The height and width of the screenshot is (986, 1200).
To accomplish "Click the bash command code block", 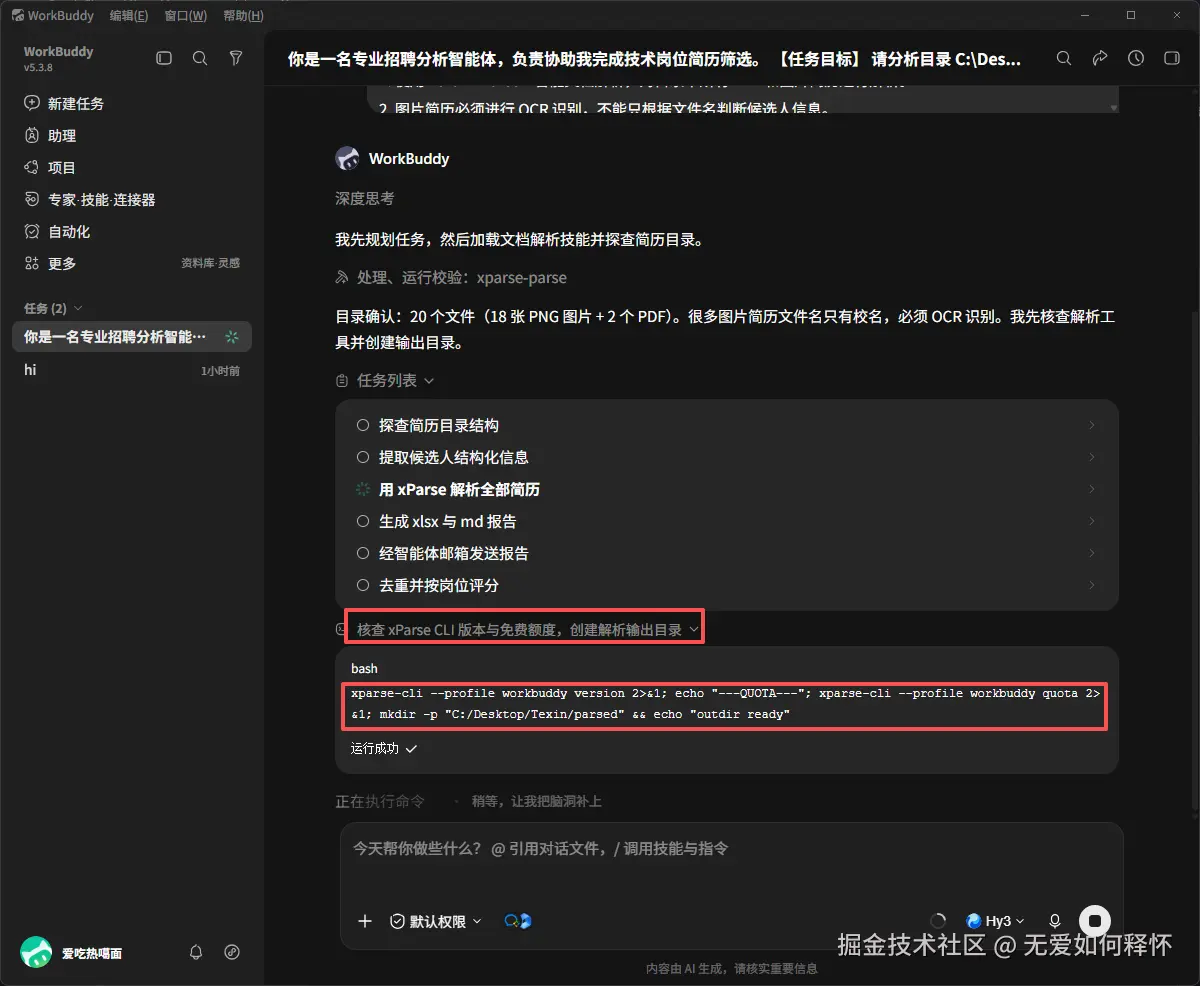I will pos(725,704).
